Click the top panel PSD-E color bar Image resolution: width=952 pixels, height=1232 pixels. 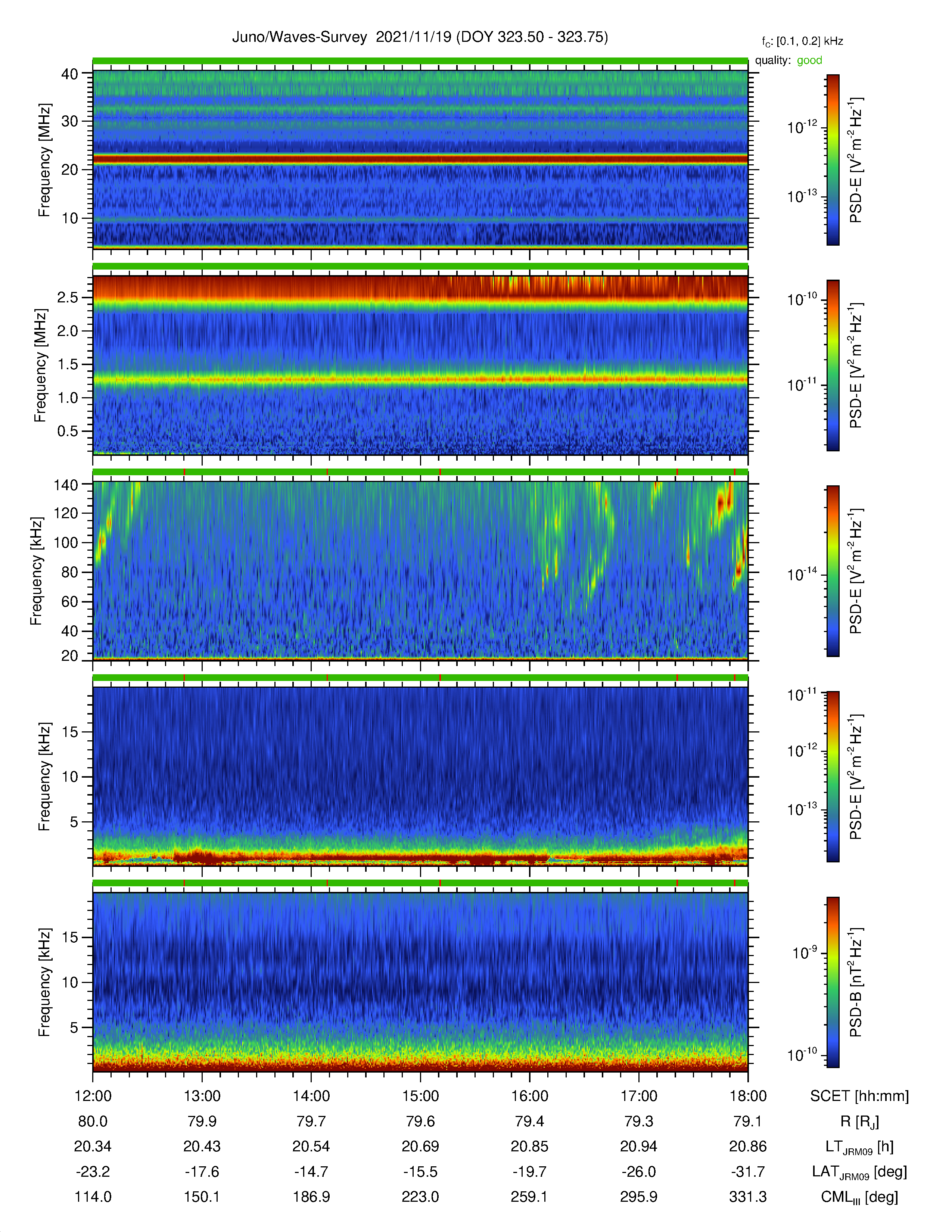tap(833, 160)
